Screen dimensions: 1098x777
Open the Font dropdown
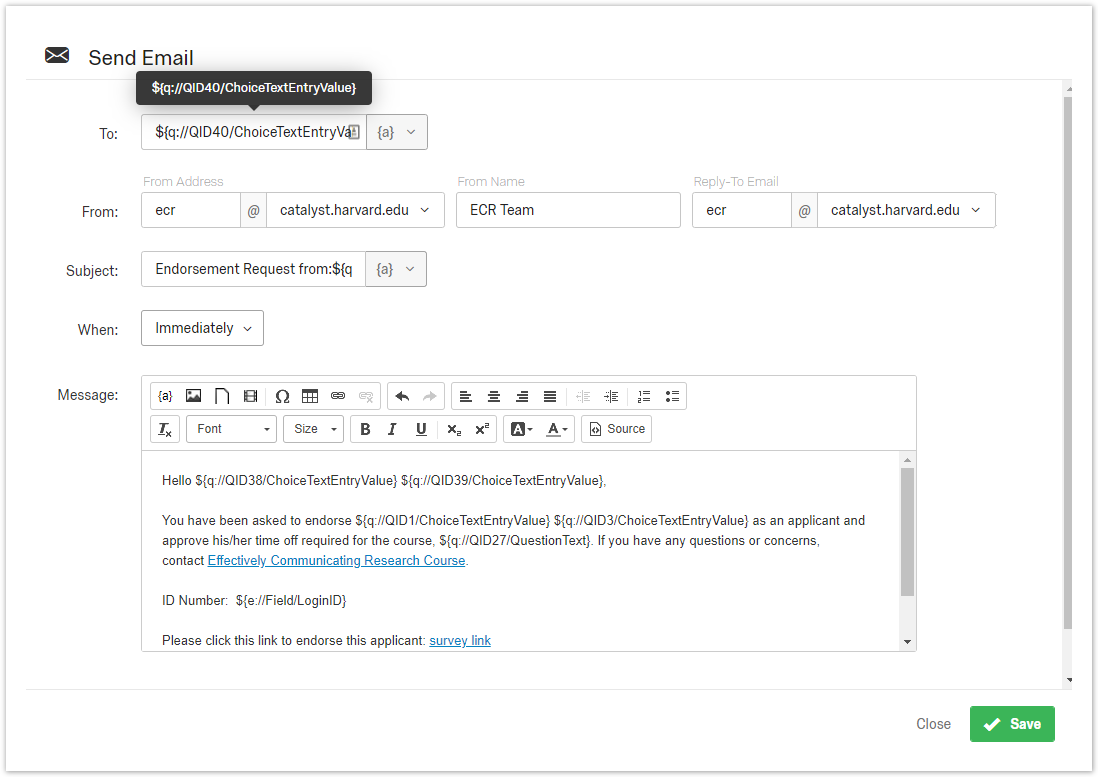point(231,429)
